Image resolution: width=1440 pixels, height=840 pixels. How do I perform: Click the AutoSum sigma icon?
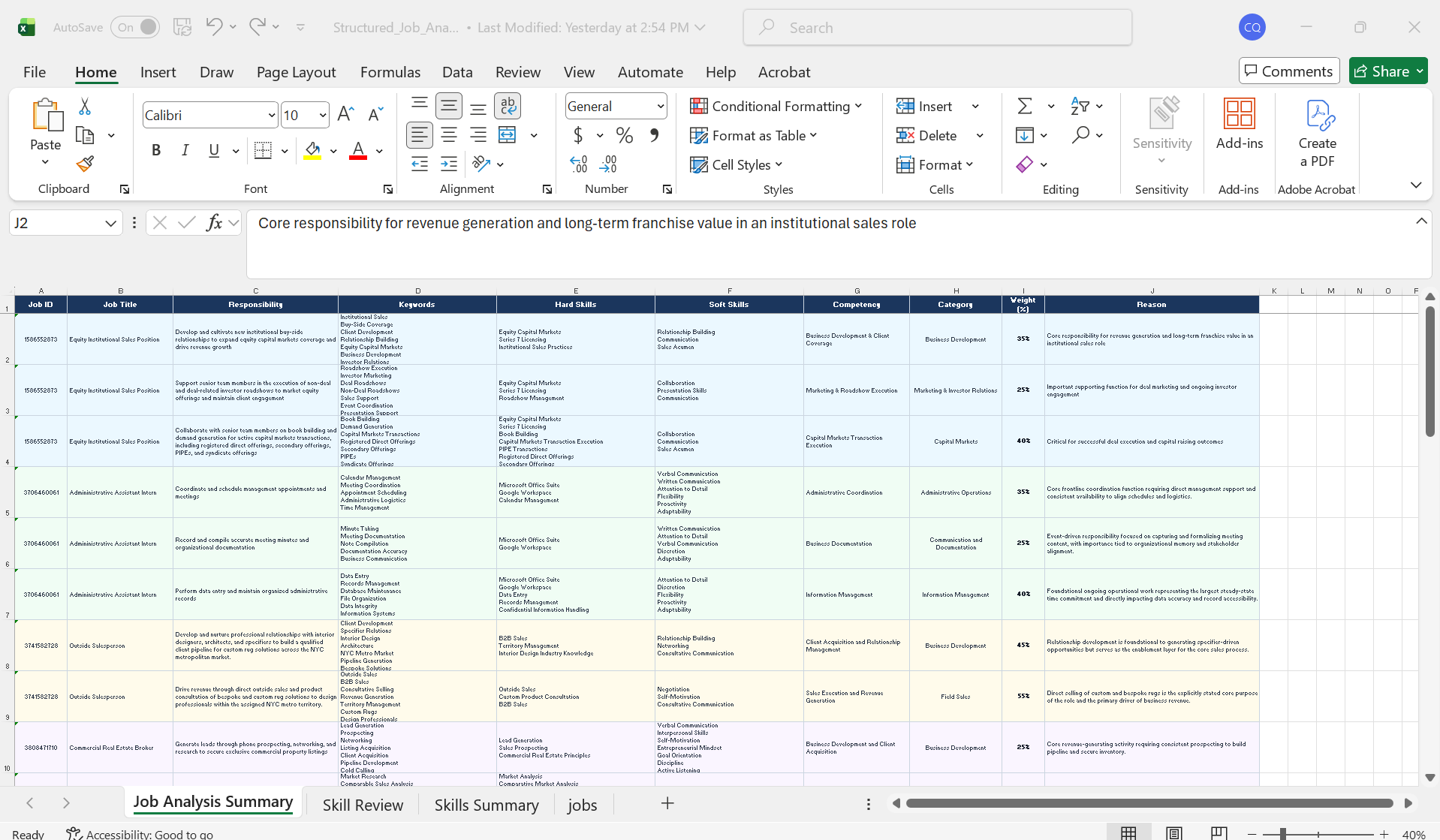coord(1025,106)
